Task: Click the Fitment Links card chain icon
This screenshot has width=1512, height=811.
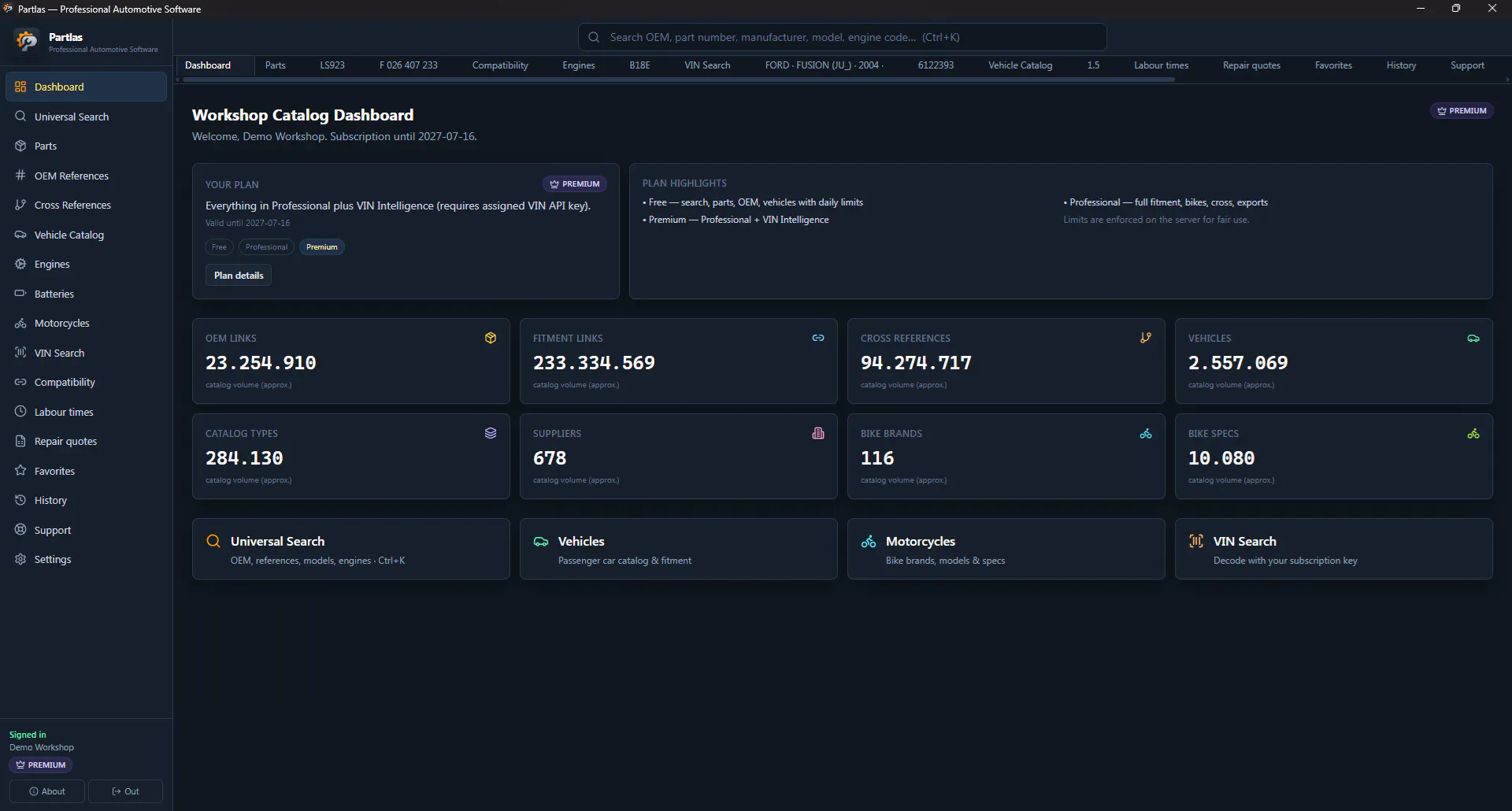Action: coord(818,338)
